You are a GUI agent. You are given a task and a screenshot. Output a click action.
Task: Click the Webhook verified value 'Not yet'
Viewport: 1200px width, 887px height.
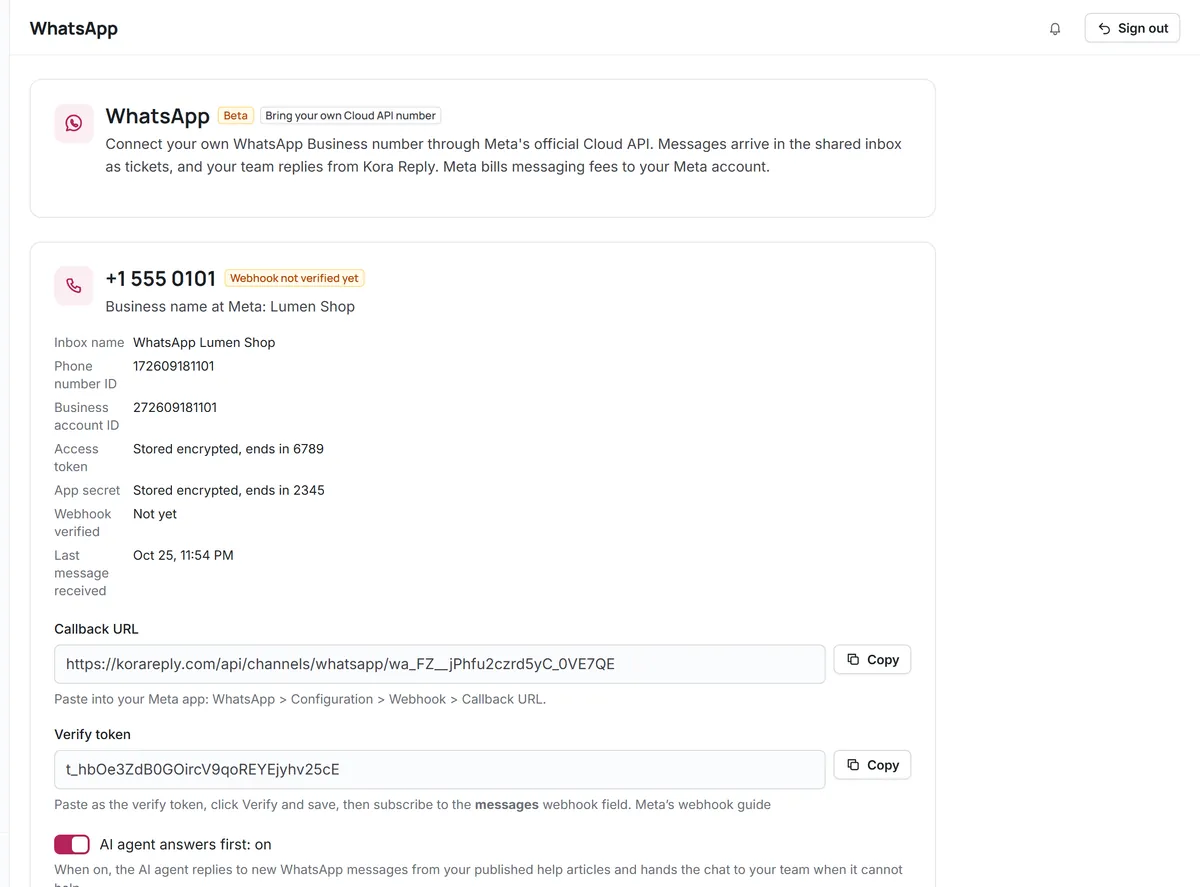coord(155,514)
